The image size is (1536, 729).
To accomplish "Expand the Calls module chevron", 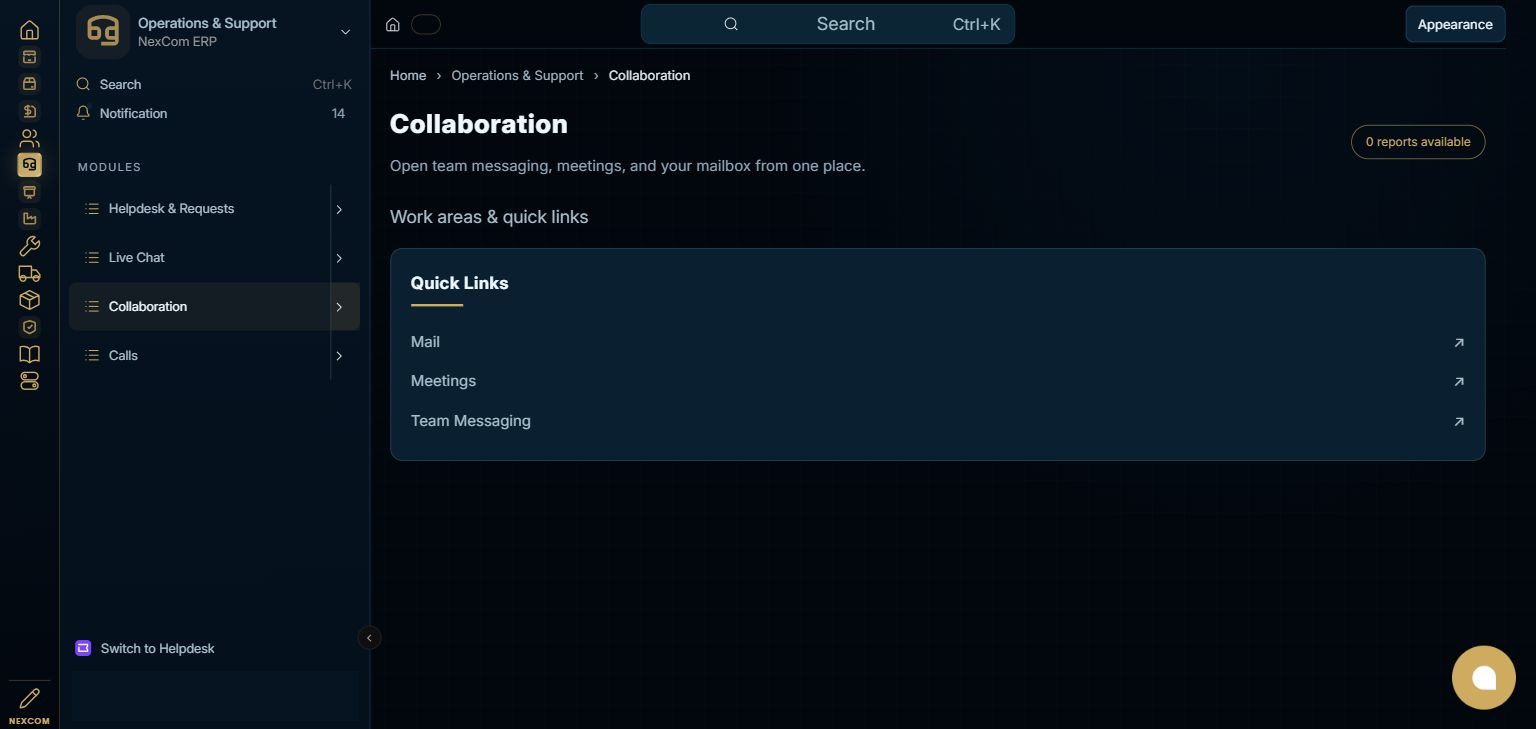I will (x=339, y=356).
